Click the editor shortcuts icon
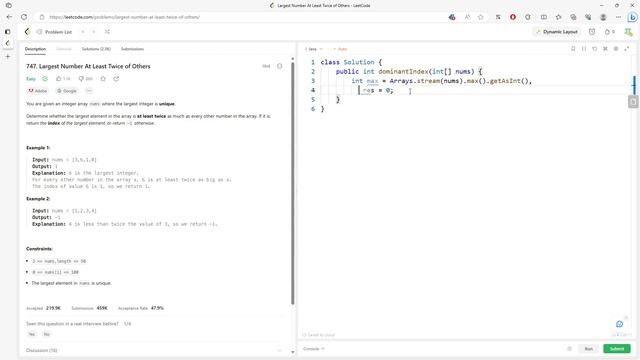This screenshot has width=640, height=360. point(605,49)
